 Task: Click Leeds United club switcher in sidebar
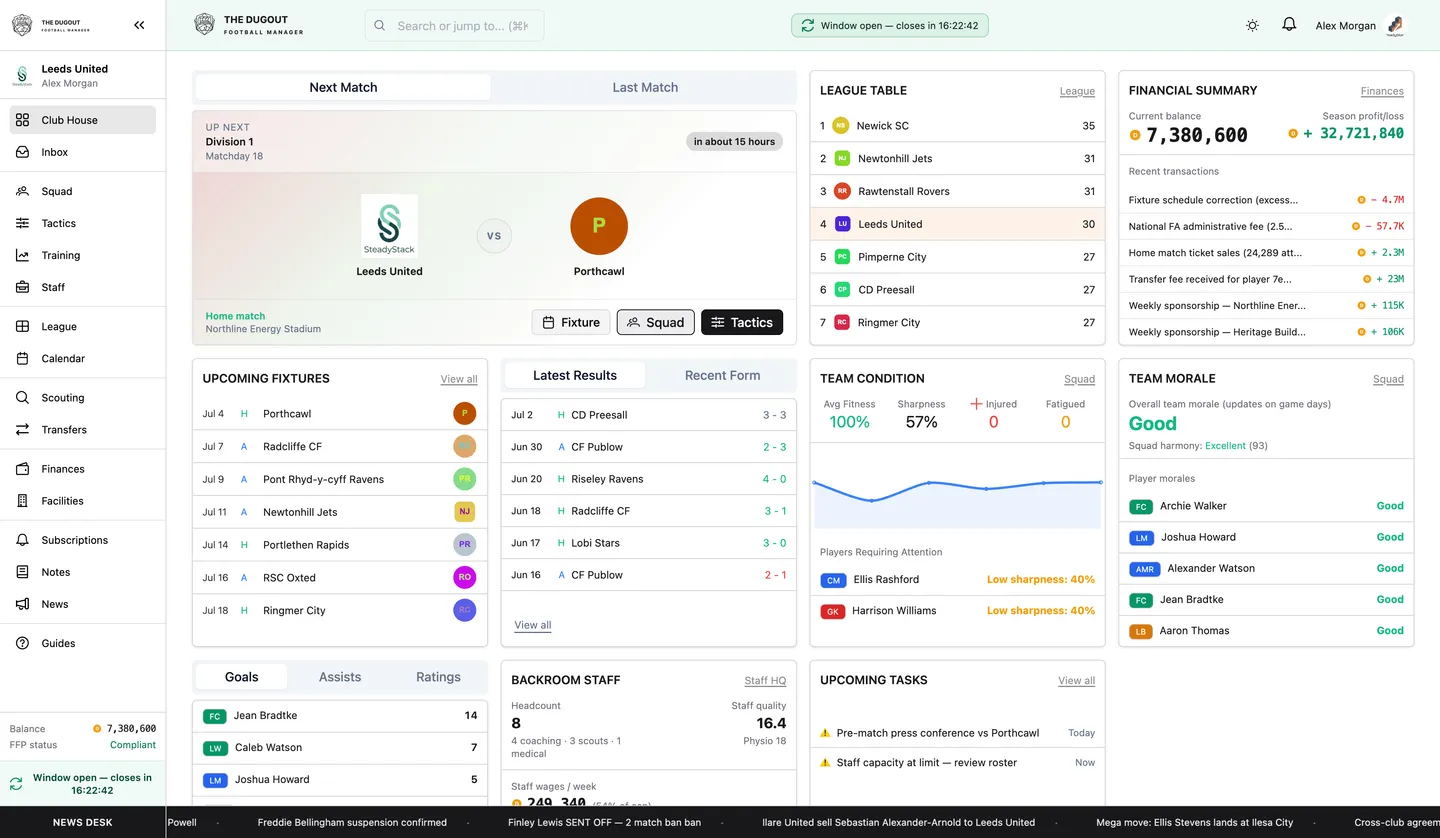(83, 76)
